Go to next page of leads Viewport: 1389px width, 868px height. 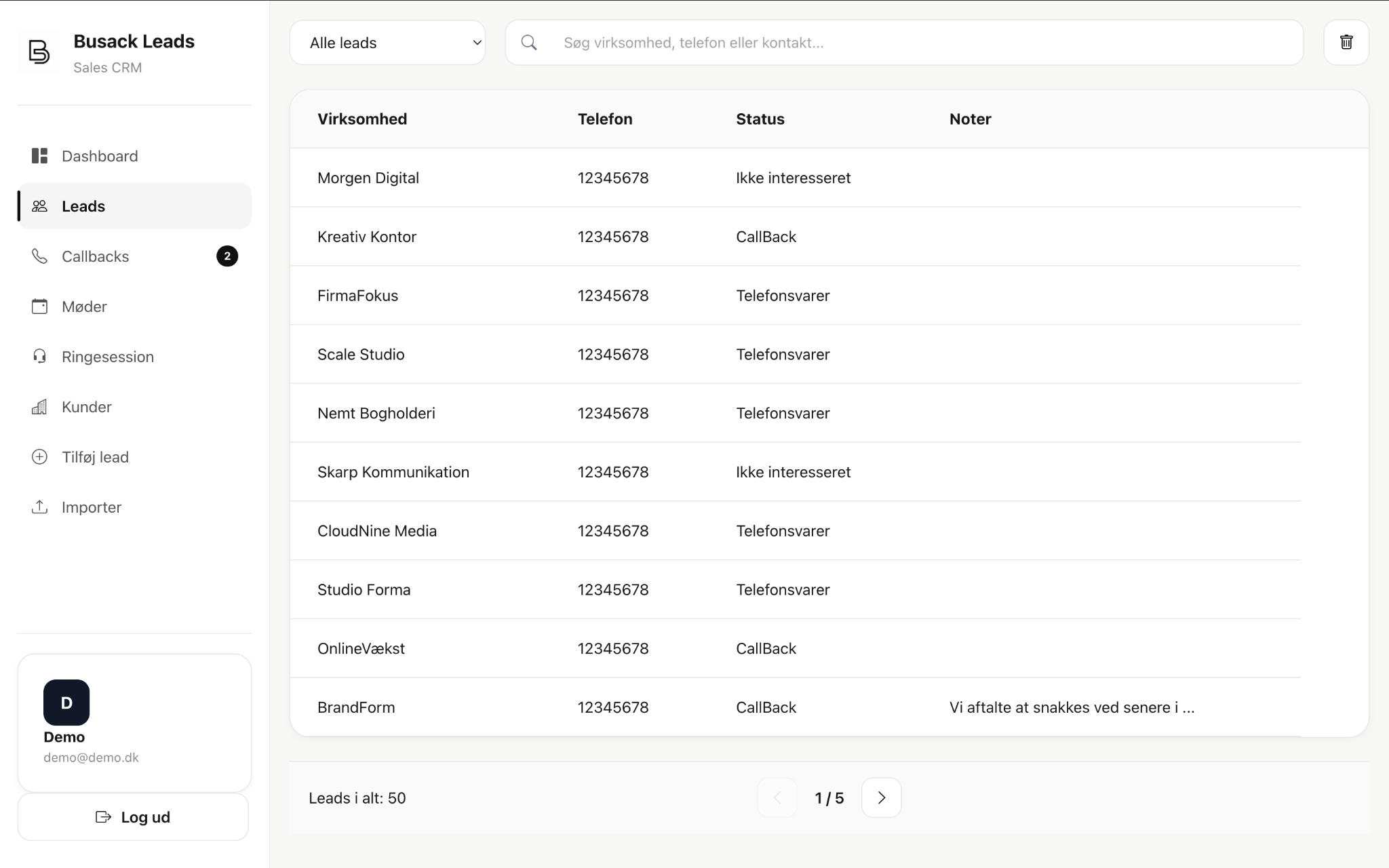(x=881, y=797)
